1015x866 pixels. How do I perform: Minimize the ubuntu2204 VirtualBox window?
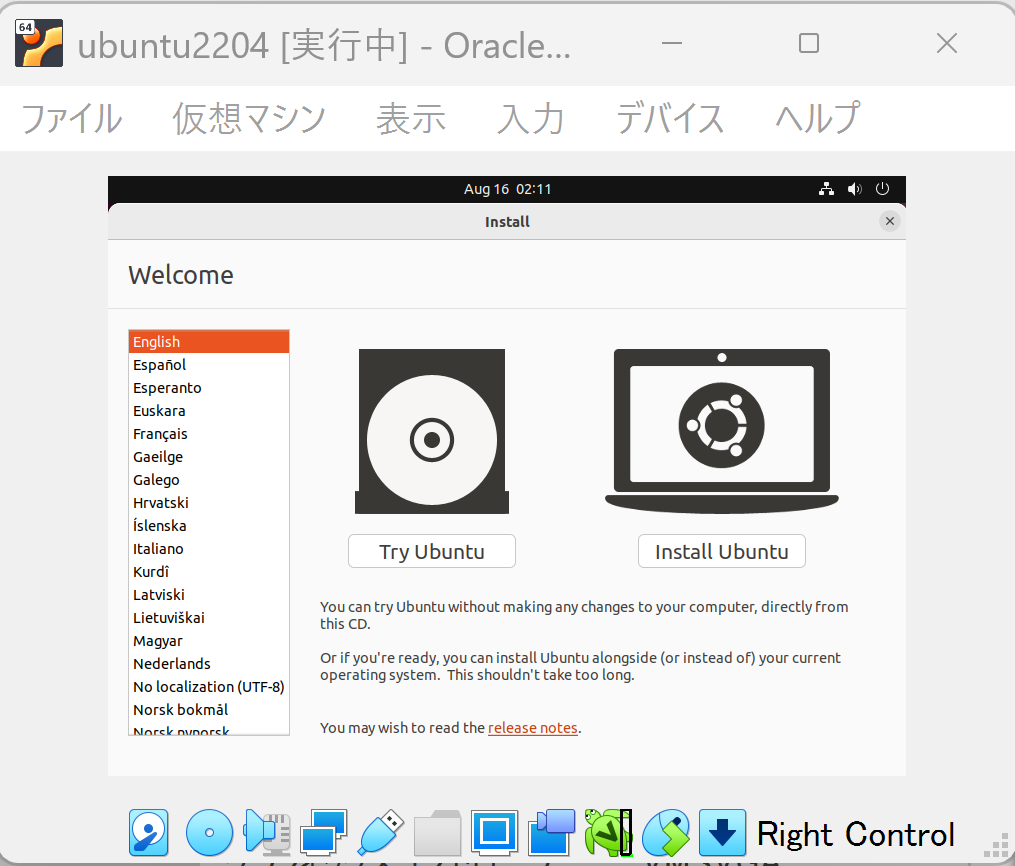point(672,43)
